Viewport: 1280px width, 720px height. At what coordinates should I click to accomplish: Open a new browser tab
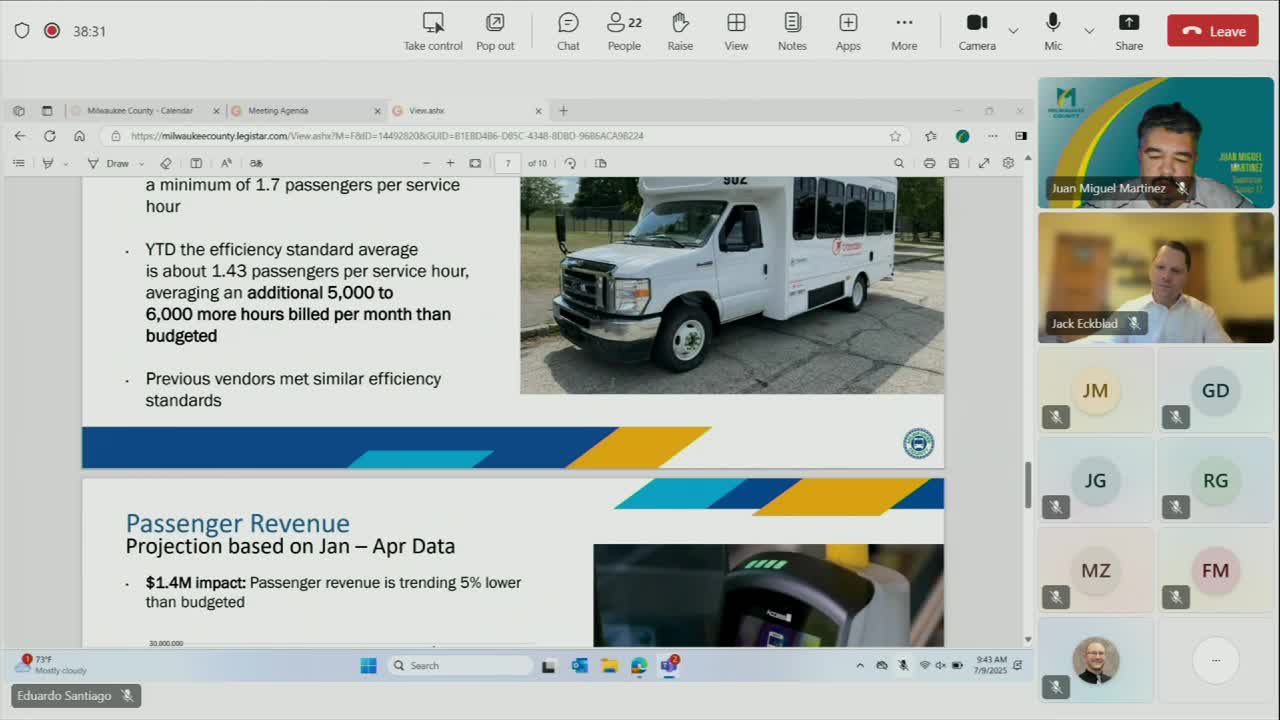point(563,111)
